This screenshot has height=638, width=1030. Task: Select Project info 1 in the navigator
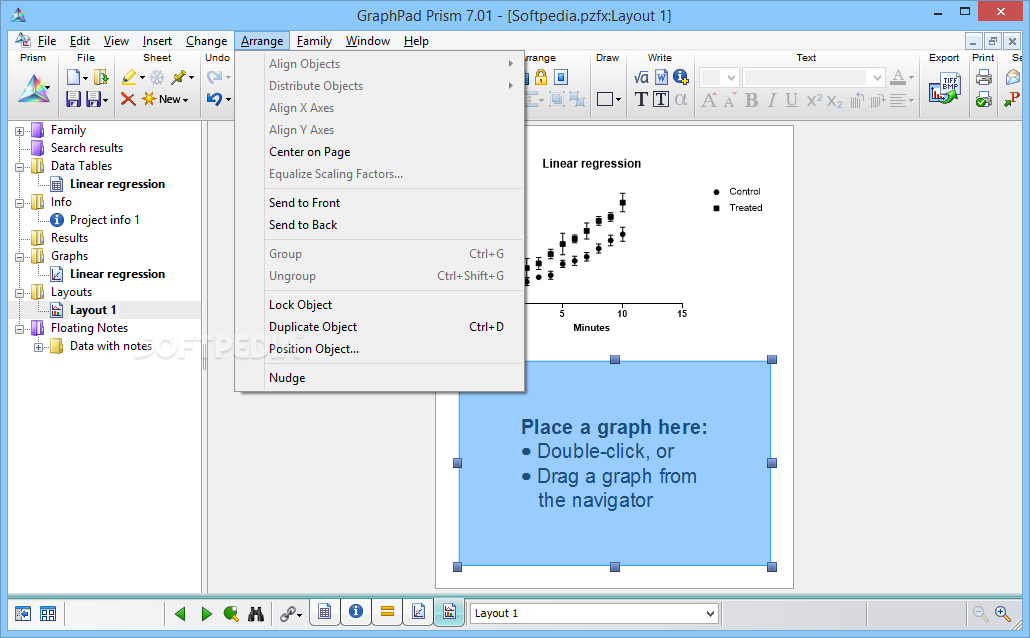(104, 219)
